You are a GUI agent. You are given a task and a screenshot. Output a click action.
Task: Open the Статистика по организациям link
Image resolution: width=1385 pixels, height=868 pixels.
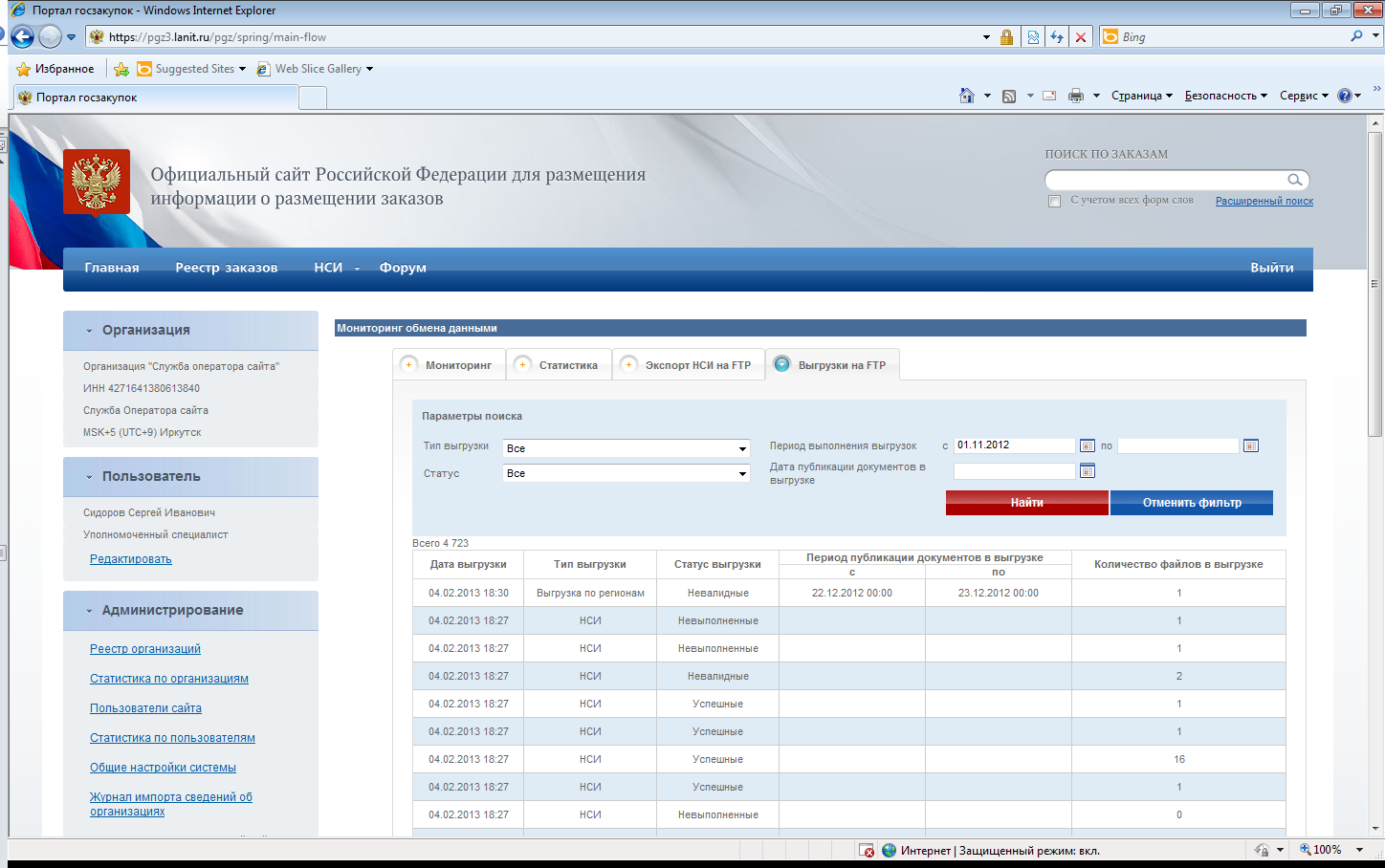point(169,679)
